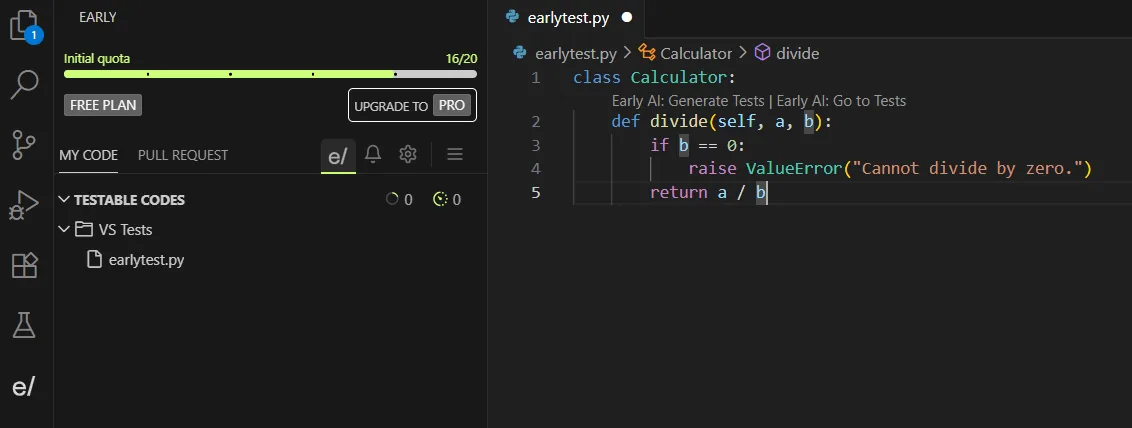Click the return keyword on line 5
This screenshot has height=428, width=1132.
679,193
